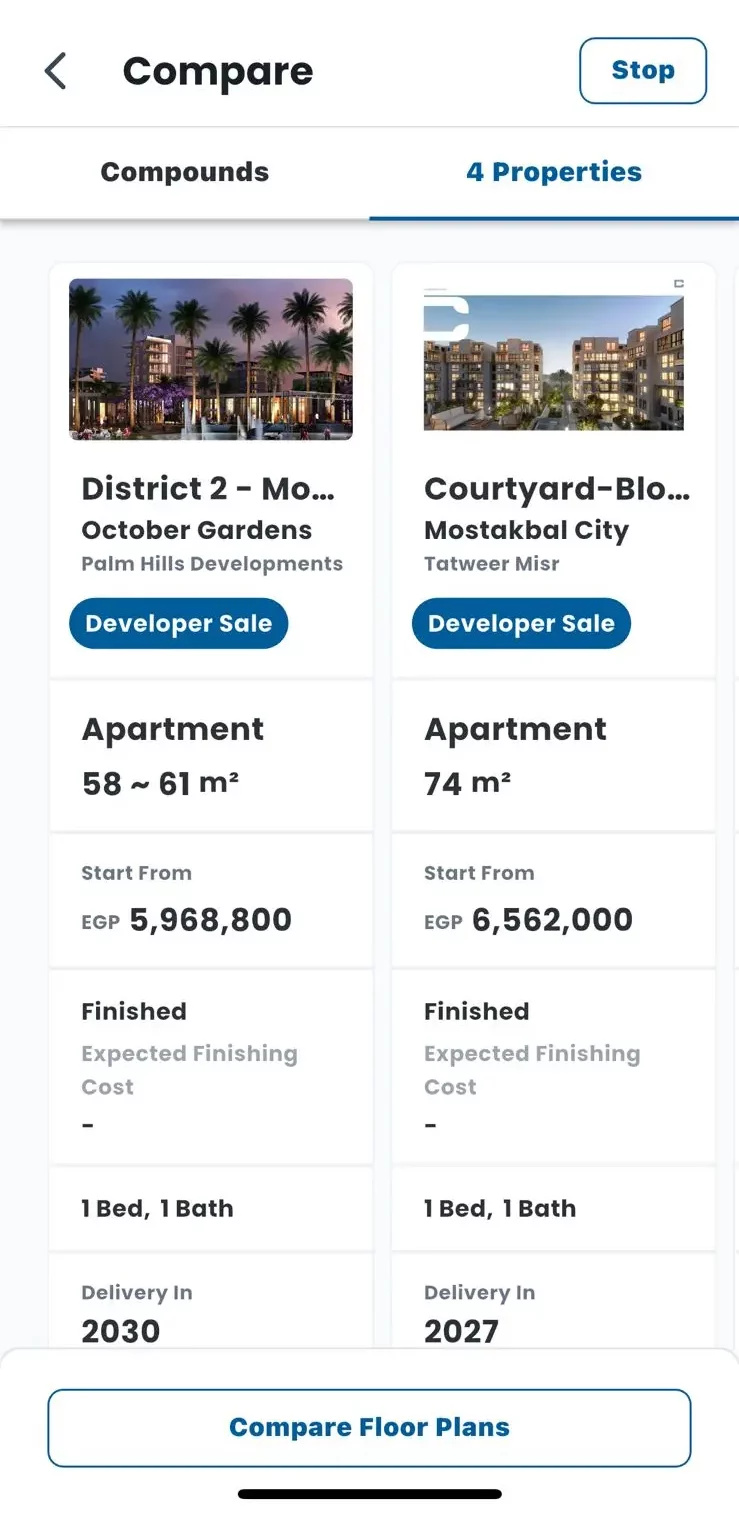Open the Courtyard-Blo... property title
The width and height of the screenshot is (739, 1515).
point(557,488)
